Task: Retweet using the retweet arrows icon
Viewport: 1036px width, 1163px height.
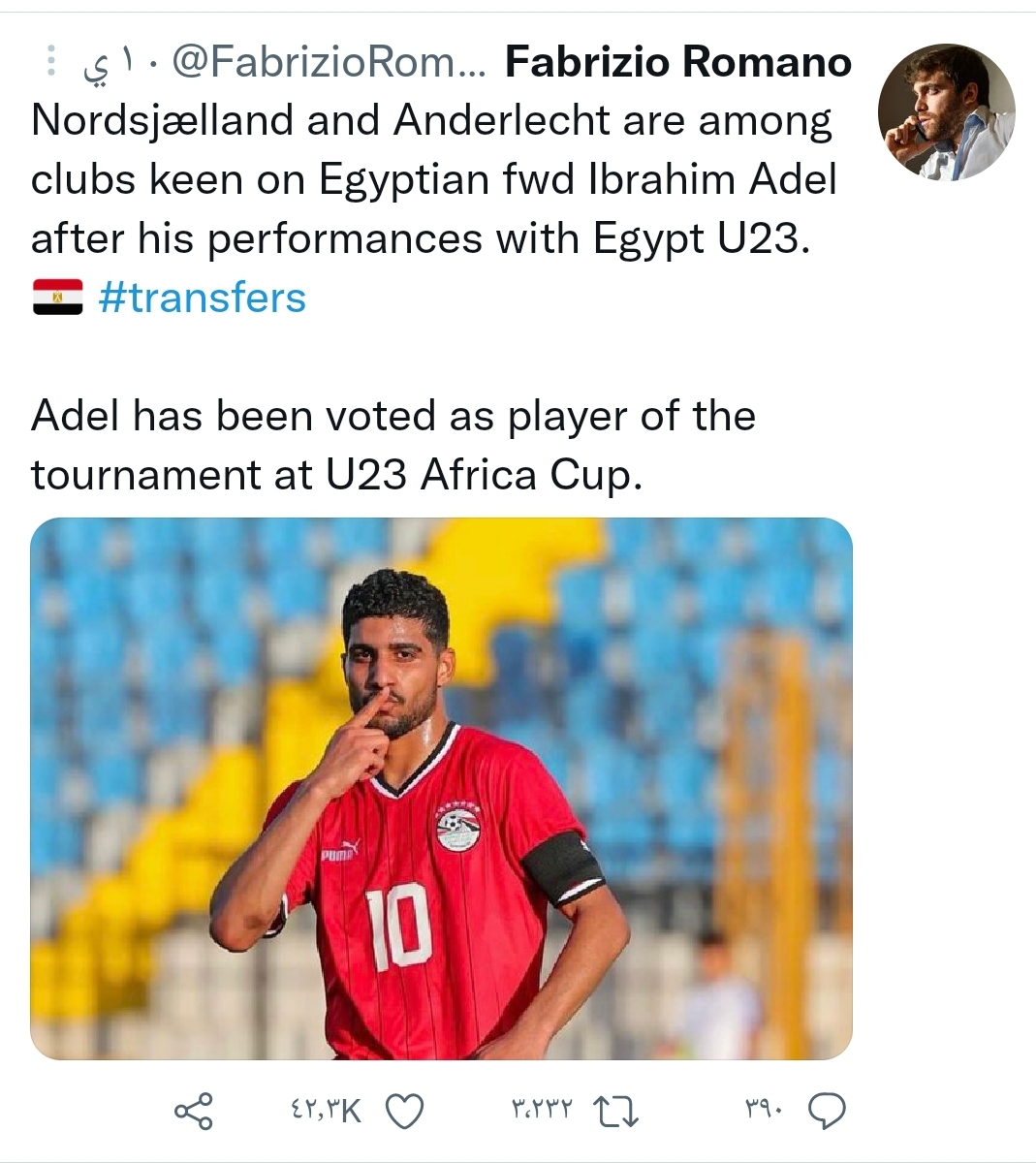Action: coord(616,1111)
